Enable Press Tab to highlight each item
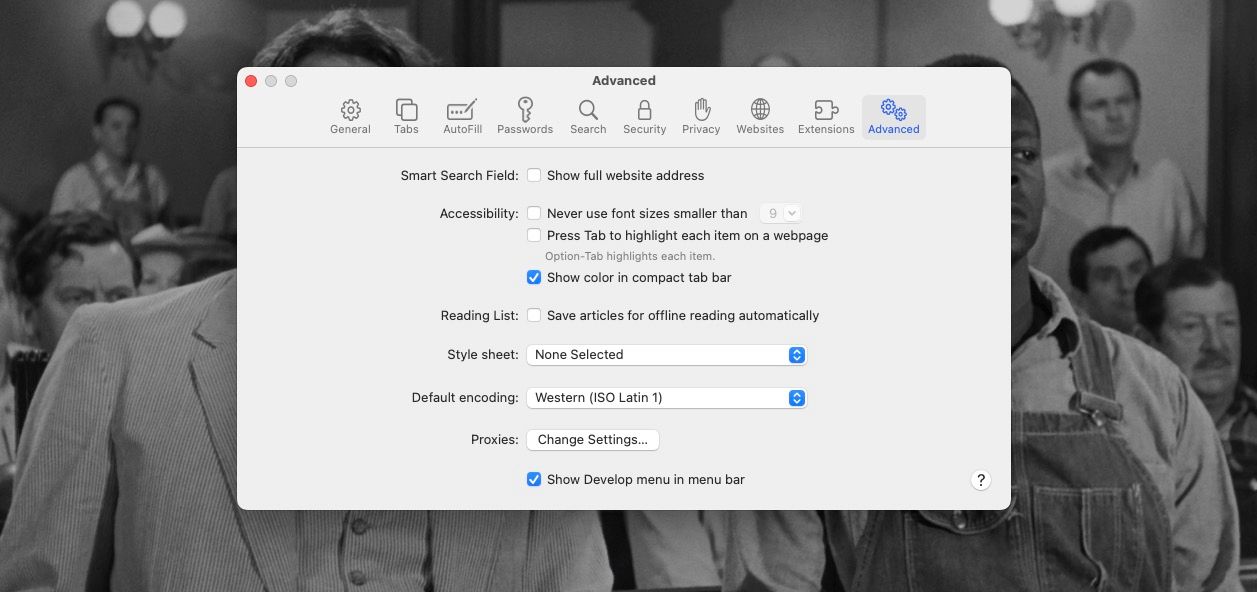This screenshot has height=592, width=1257. click(x=534, y=235)
